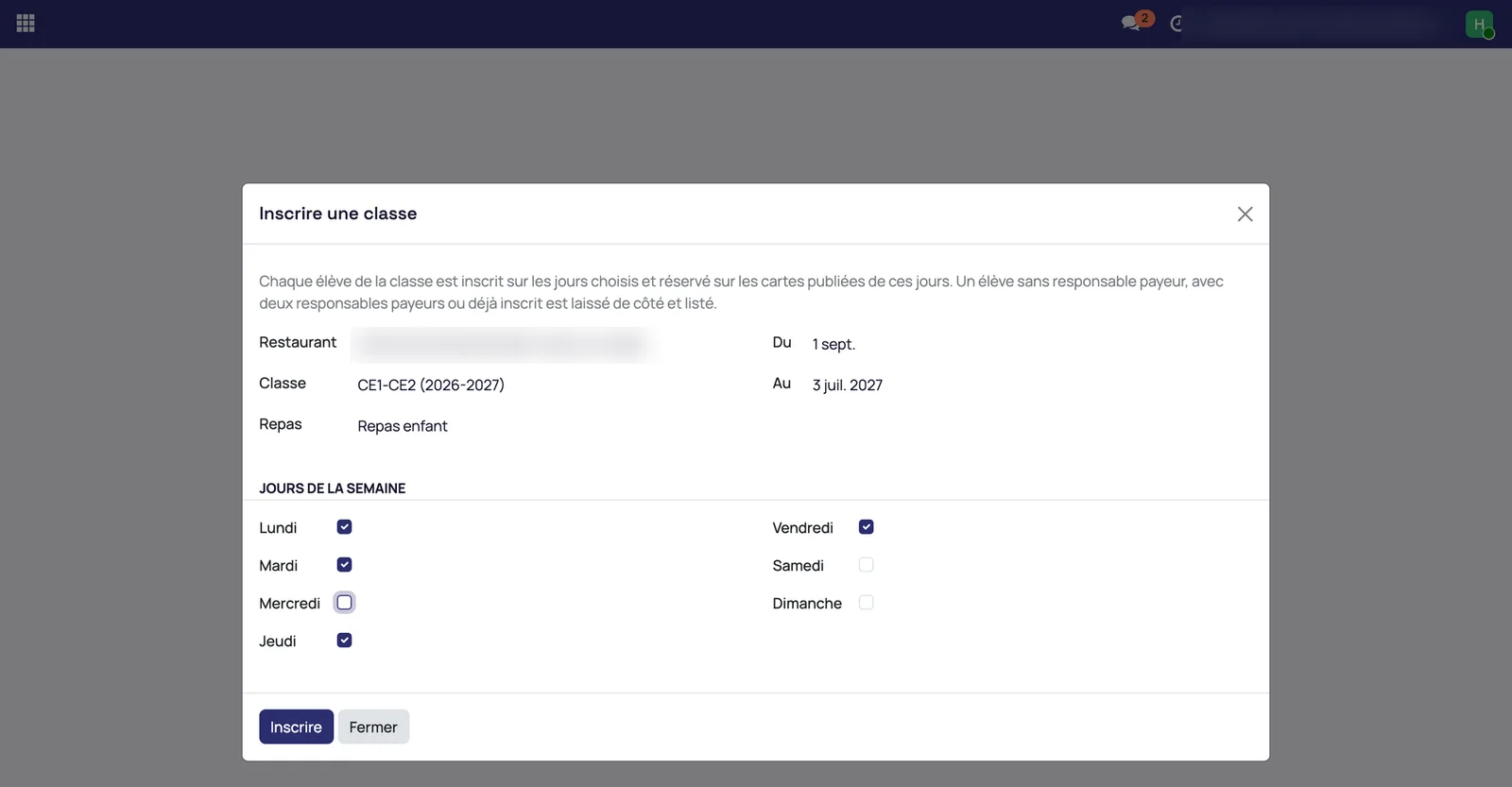The width and height of the screenshot is (1512, 787).
Task: Open the apps grid menu icon
Action: (x=26, y=24)
